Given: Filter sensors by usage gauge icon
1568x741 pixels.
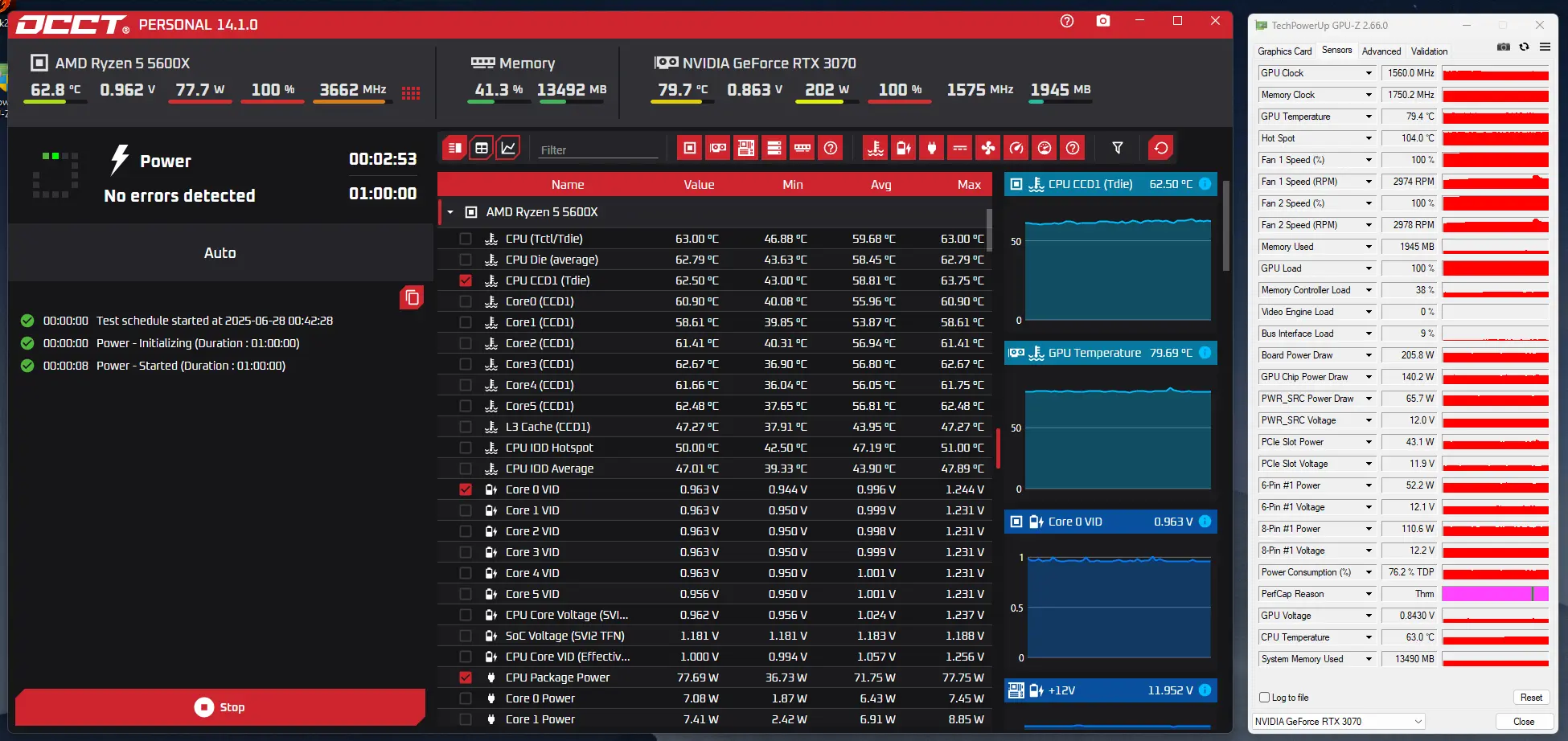Looking at the screenshot, I should [x=1045, y=148].
